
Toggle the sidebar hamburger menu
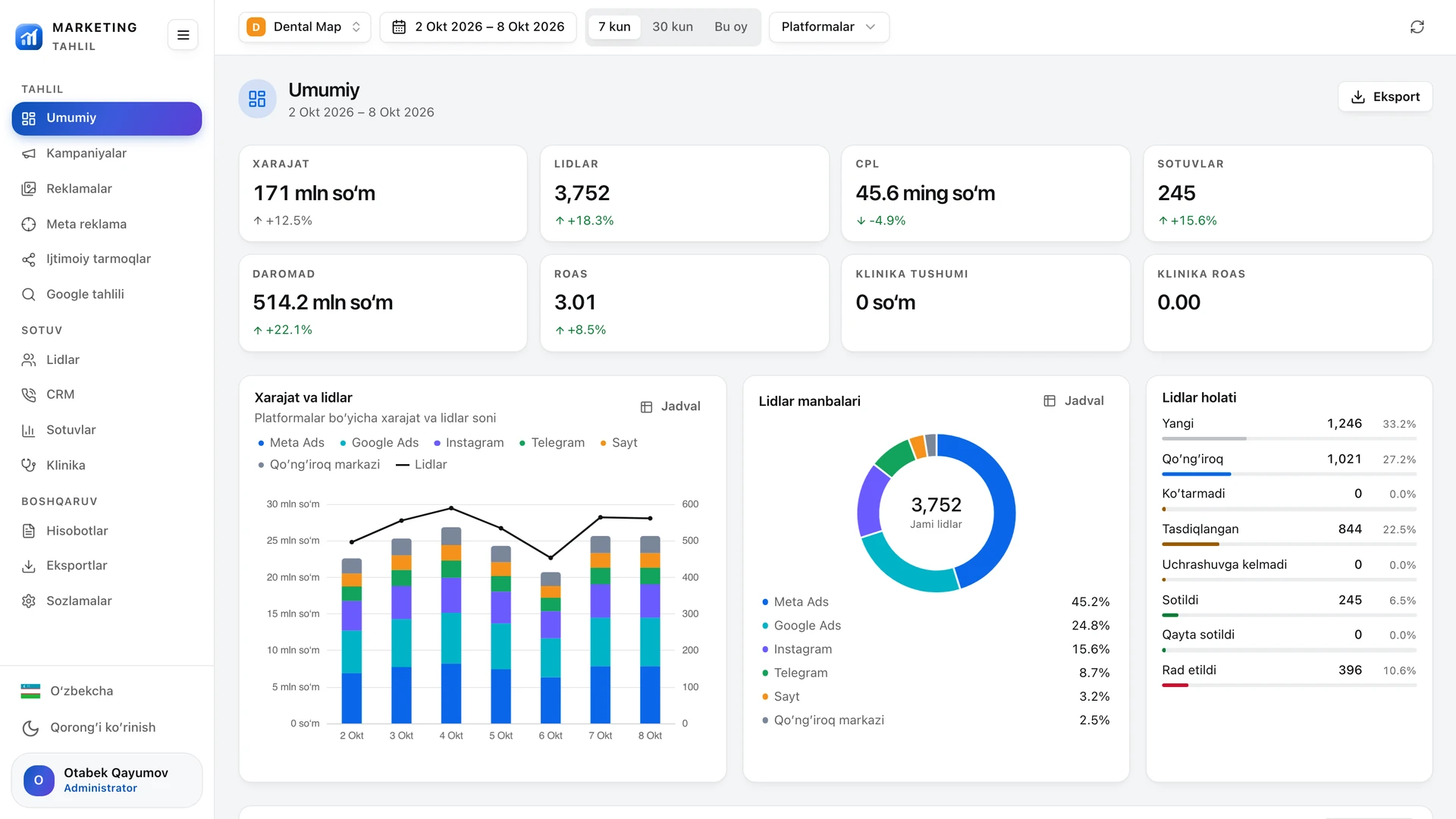[183, 35]
